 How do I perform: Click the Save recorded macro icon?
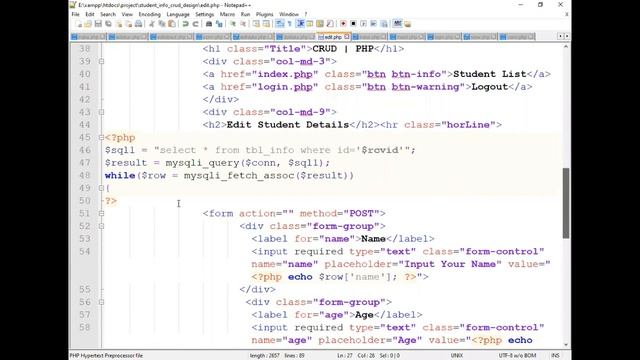point(384,24)
